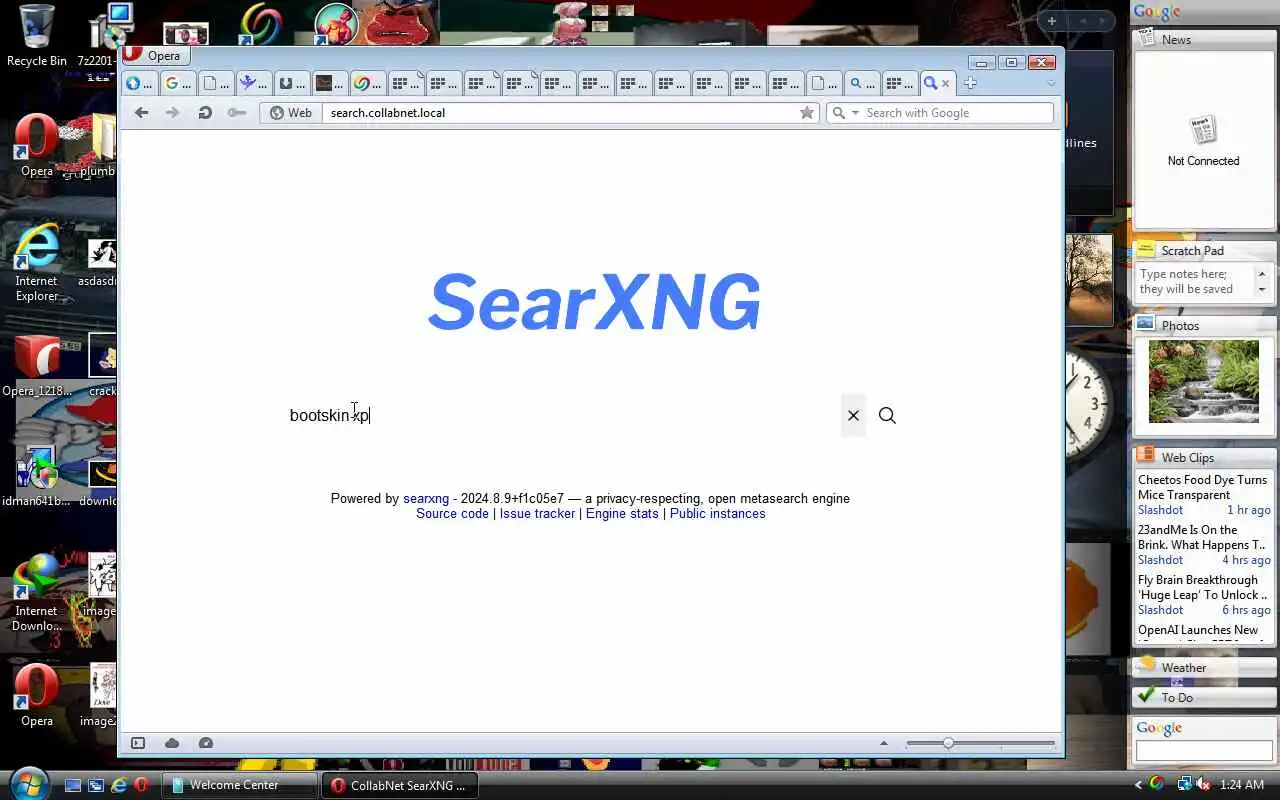Open the Web site-info badge in the address bar

[291, 113]
